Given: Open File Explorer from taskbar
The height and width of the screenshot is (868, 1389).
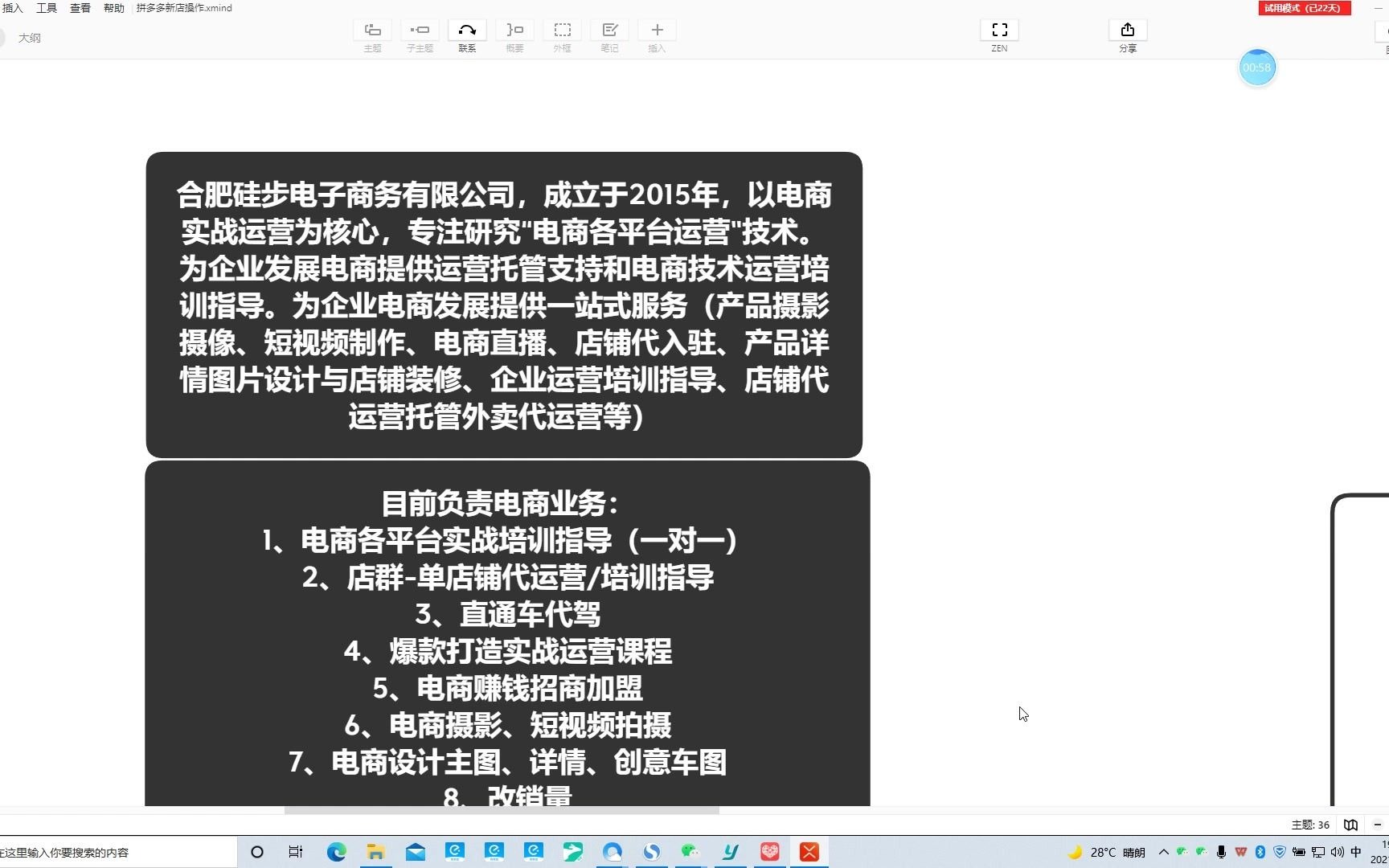Looking at the screenshot, I should tap(375, 852).
